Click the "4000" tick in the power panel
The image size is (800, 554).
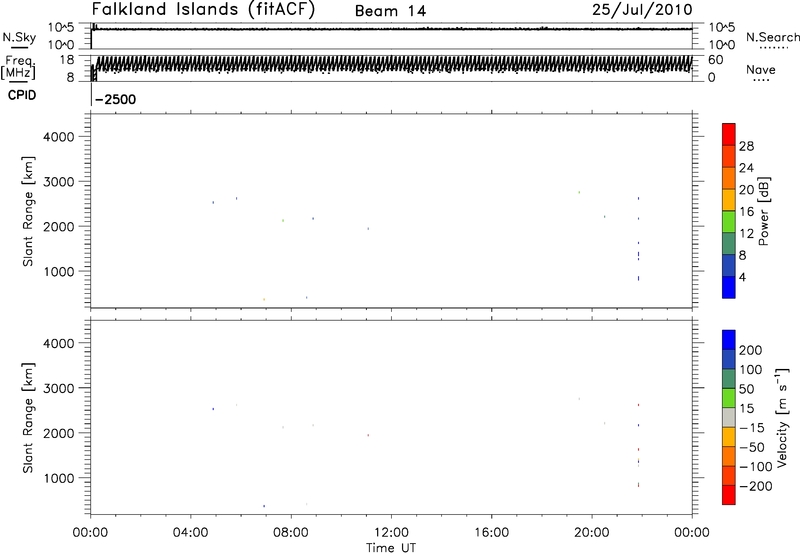click(59, 137)
